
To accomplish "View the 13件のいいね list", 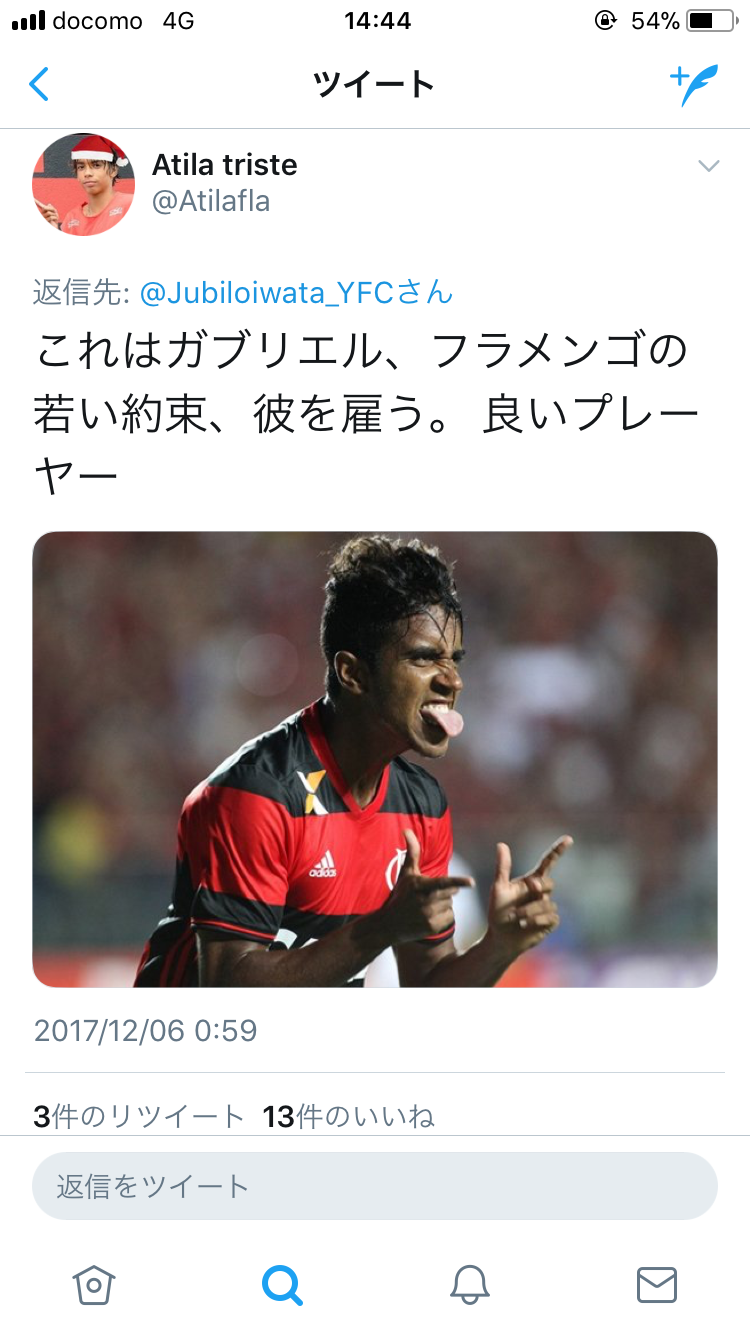I will pyautogui.click(x=348, y=1116).
